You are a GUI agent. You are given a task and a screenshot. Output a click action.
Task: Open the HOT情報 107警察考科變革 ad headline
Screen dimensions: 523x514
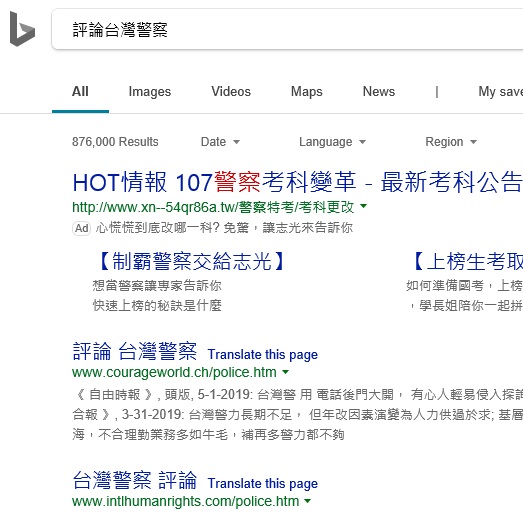coord(297,182)
